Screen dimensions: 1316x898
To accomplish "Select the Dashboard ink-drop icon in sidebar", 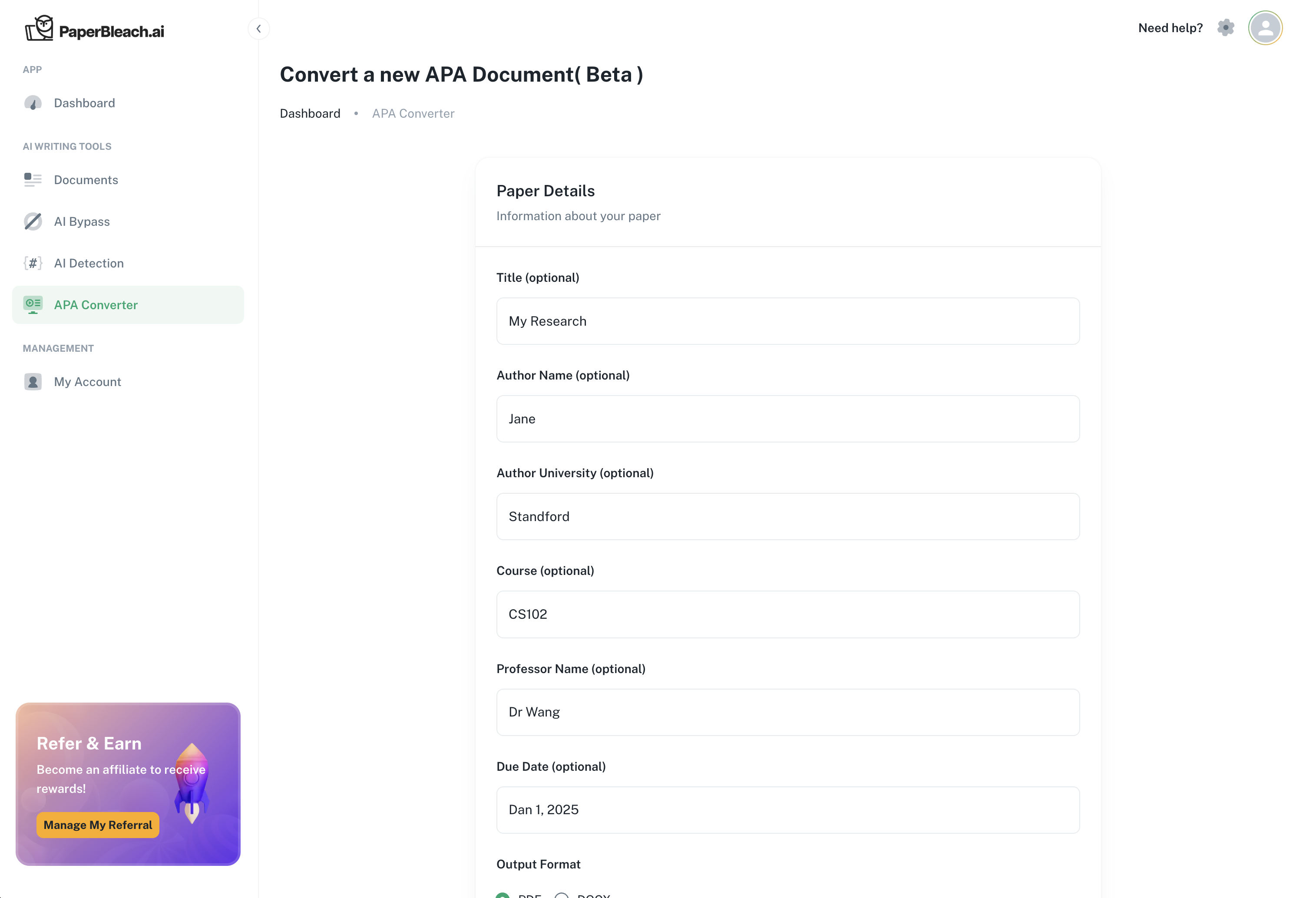I will tap(32, 102).
